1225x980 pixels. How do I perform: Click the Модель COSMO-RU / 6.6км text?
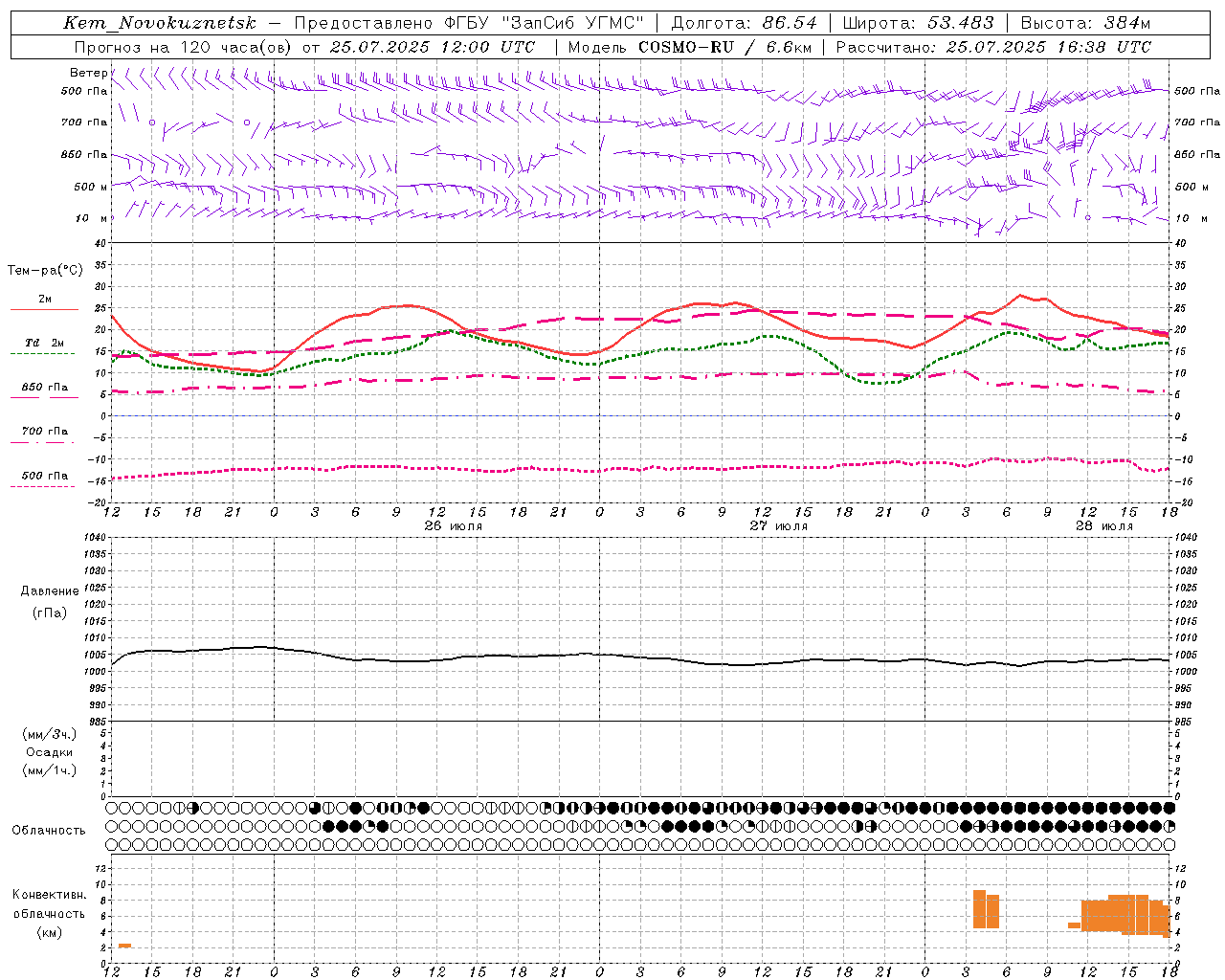689,47
